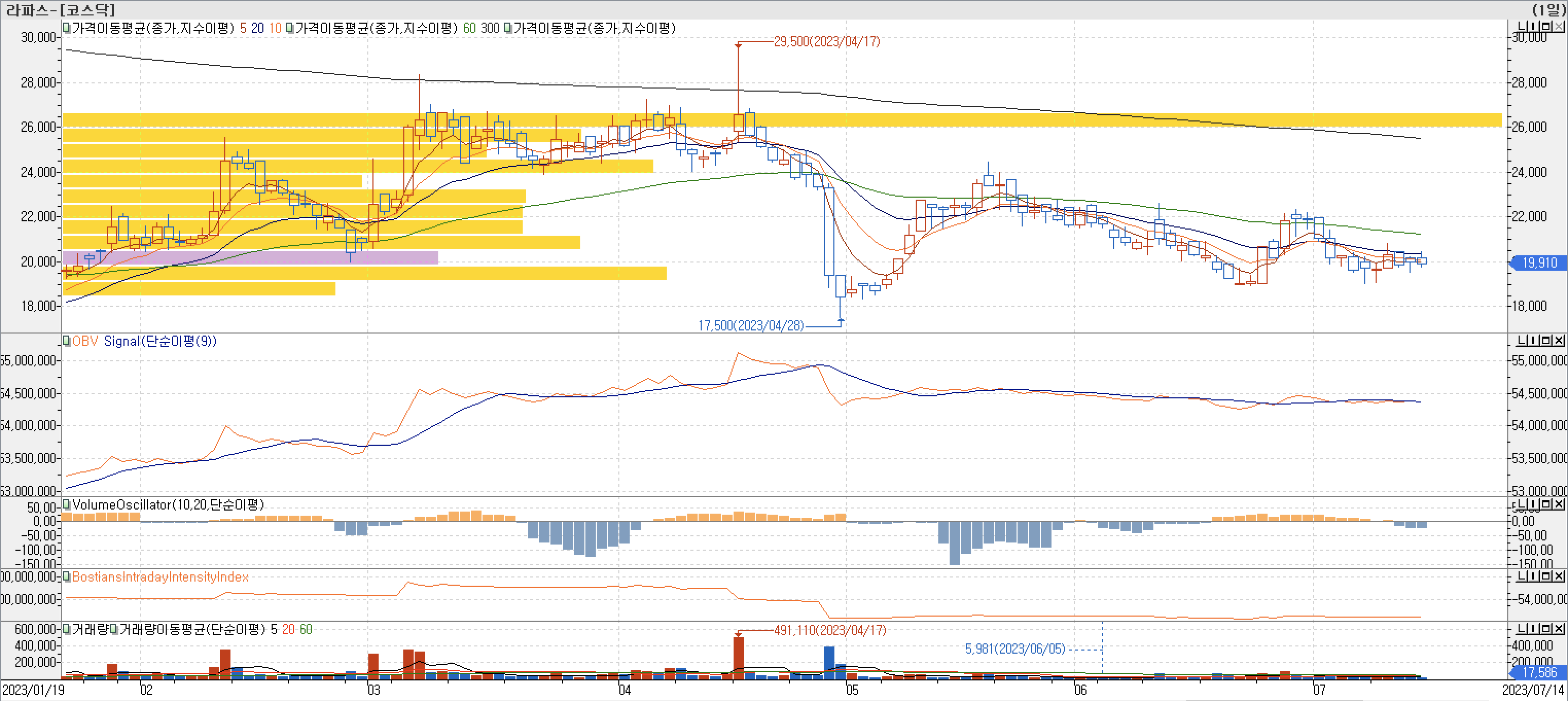The image size is (1568, 701).
Task: Maximize the OBV indicator panel
Action: [1547, 340]
